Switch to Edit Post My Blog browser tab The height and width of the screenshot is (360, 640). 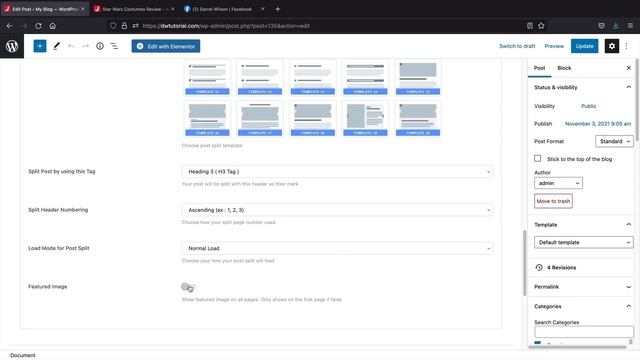tap(45, 9)
